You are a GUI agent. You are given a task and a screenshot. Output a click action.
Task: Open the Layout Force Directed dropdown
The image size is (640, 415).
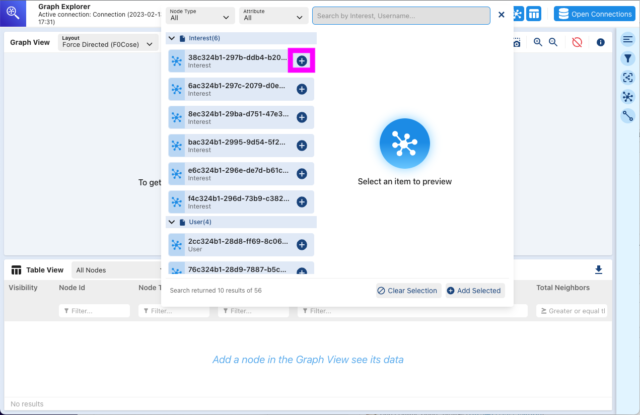[x=108, y=43]
